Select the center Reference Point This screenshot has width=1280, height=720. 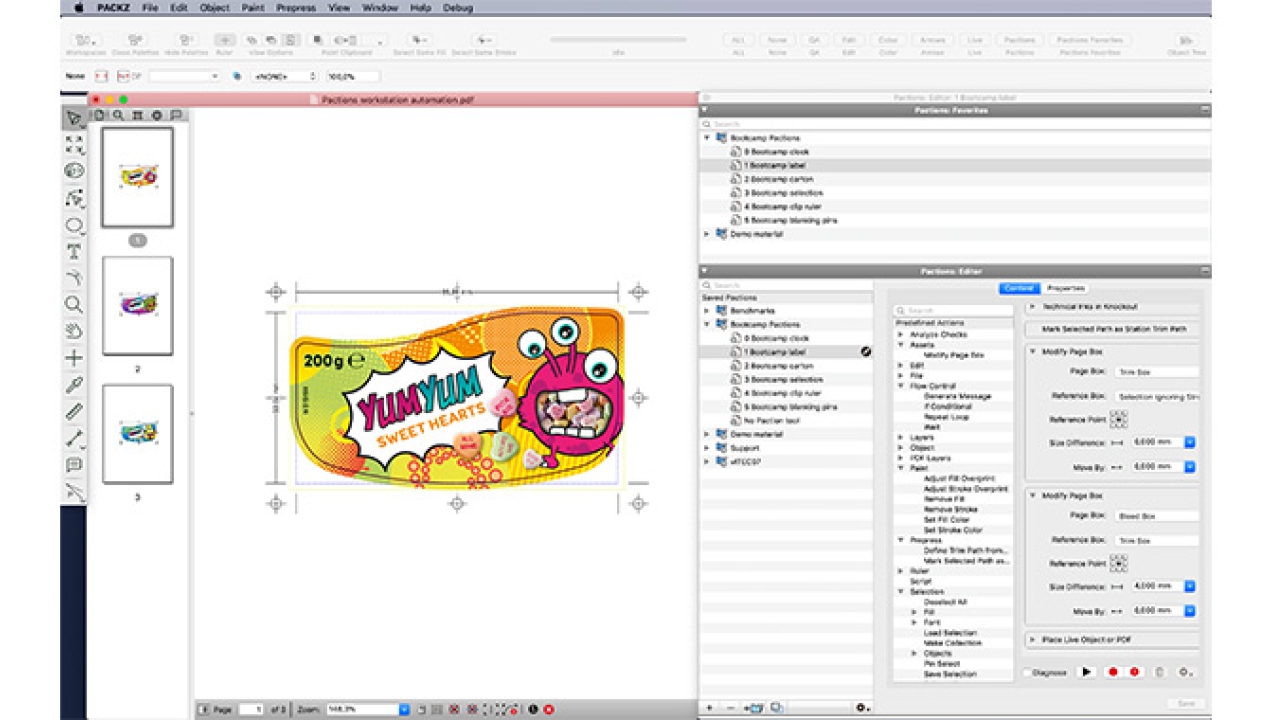(x=1120, y=418)
